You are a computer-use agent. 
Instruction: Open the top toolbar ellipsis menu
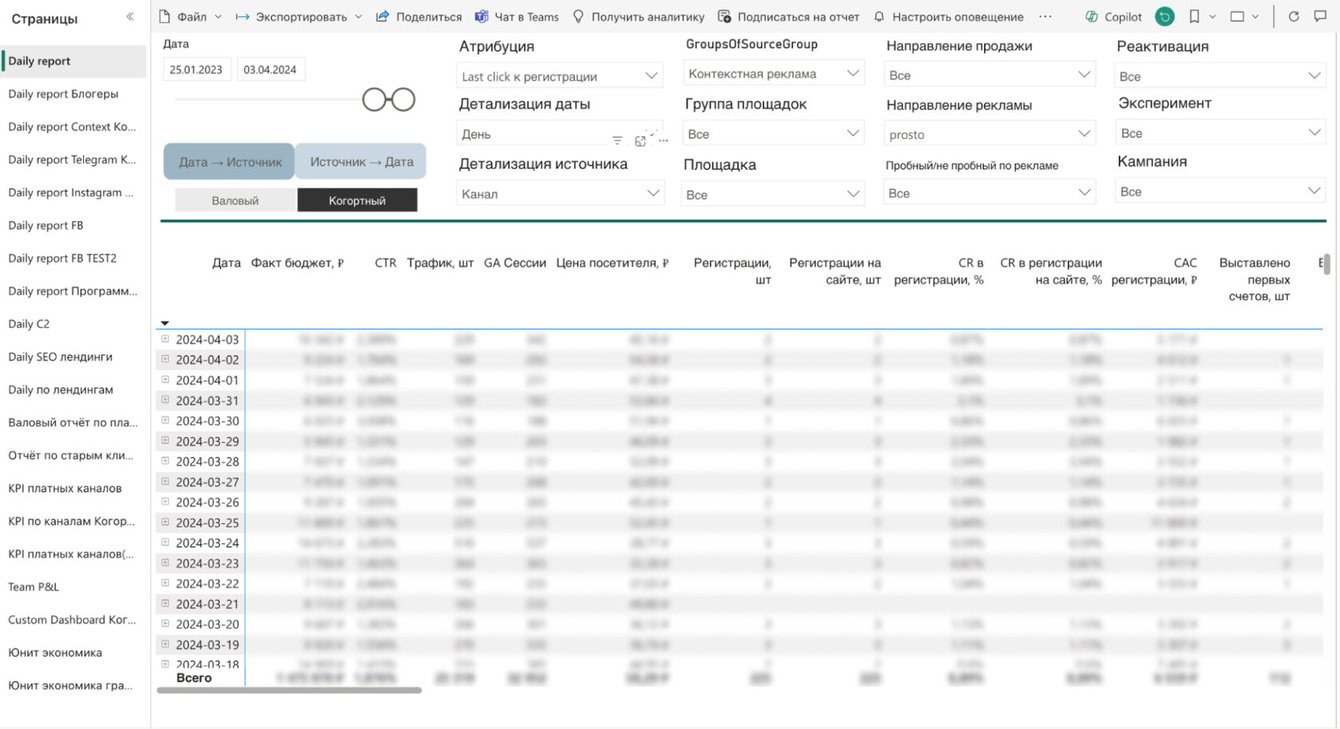coord(1045,17)
